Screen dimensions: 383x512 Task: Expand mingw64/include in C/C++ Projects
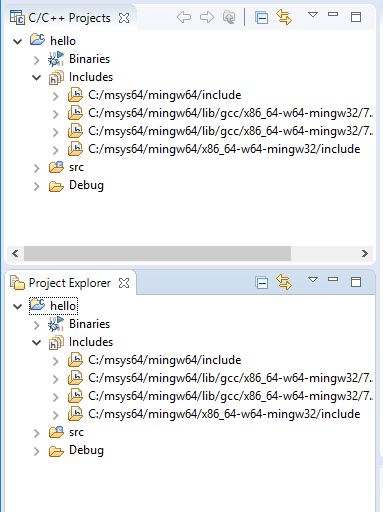point(56,96)
